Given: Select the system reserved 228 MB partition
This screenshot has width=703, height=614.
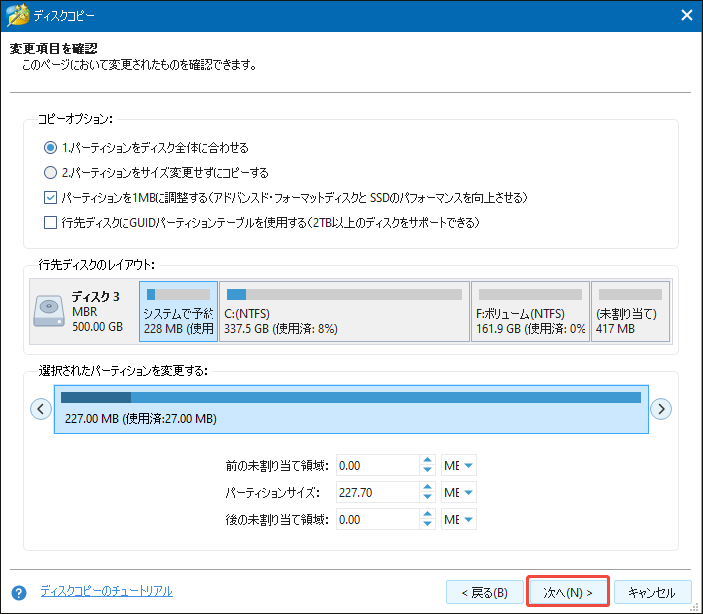Looking at the screenshot, I should (x=178, y=312).
